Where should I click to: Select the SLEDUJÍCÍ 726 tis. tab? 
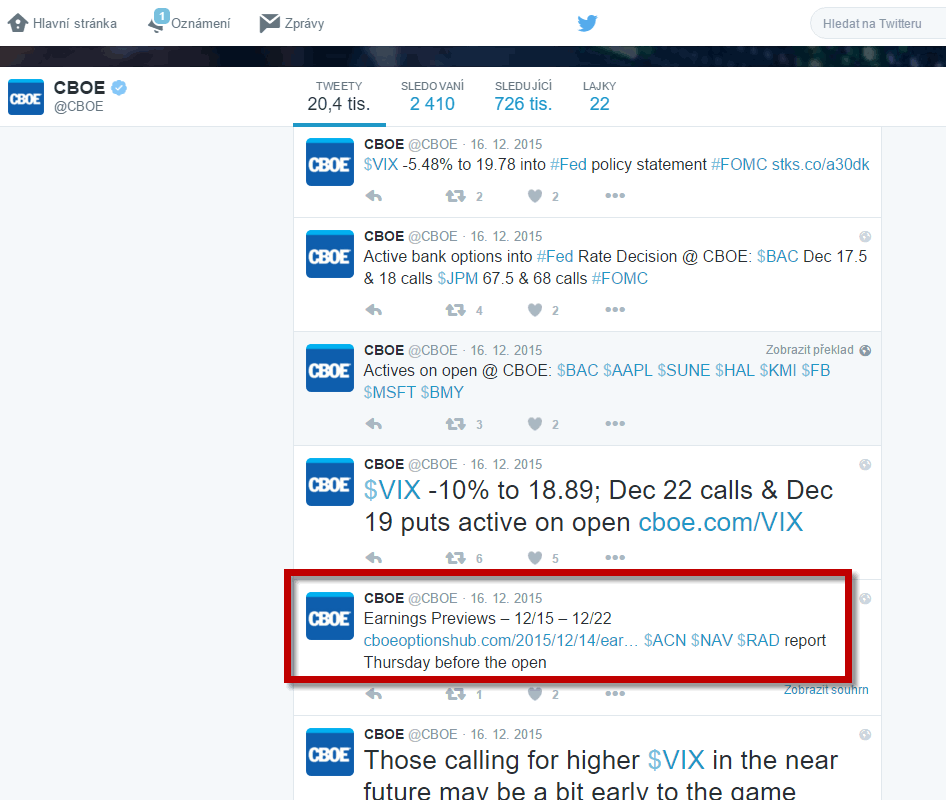coord(523,97)
